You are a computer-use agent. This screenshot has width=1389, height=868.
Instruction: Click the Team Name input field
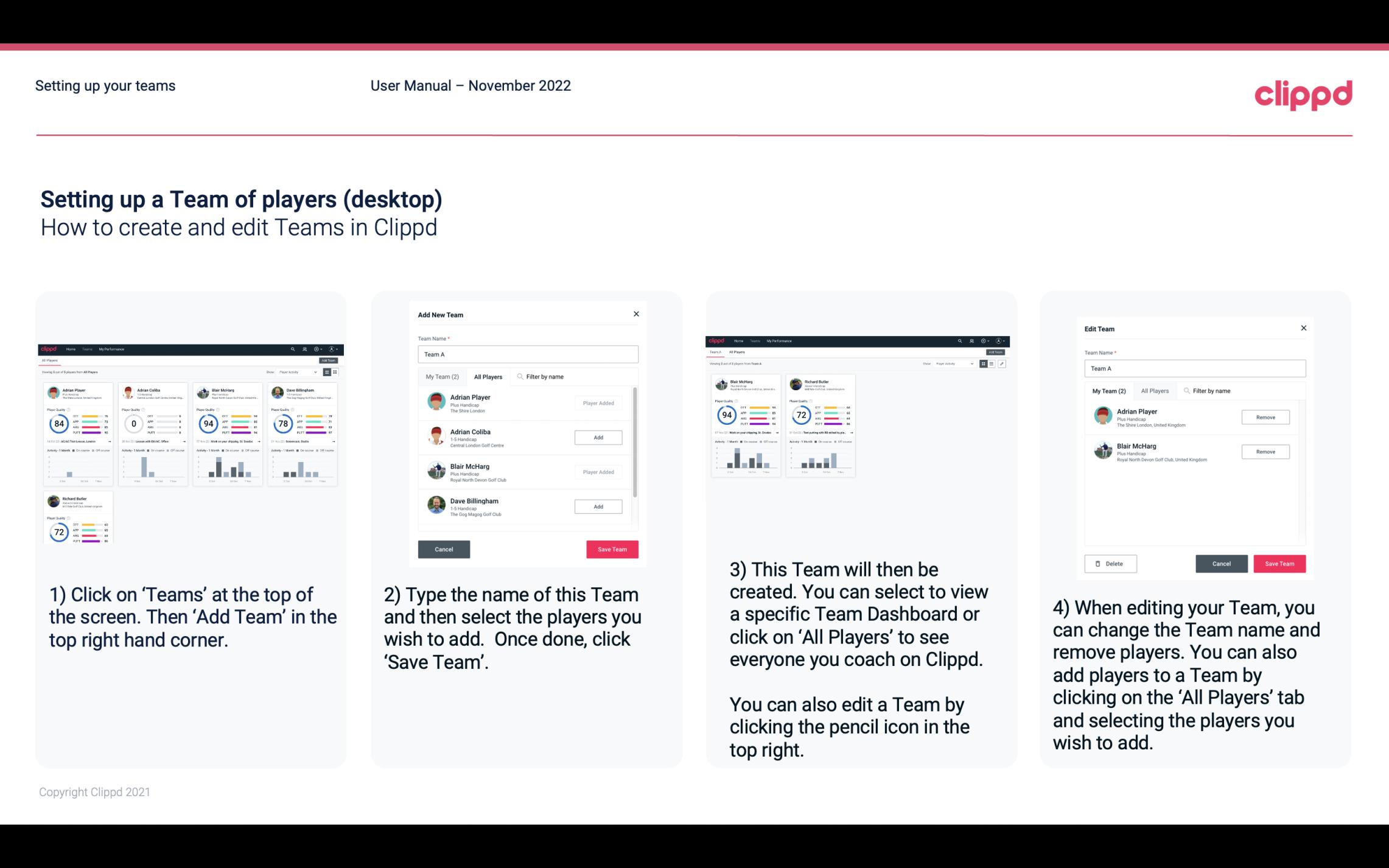click(528, 354)
